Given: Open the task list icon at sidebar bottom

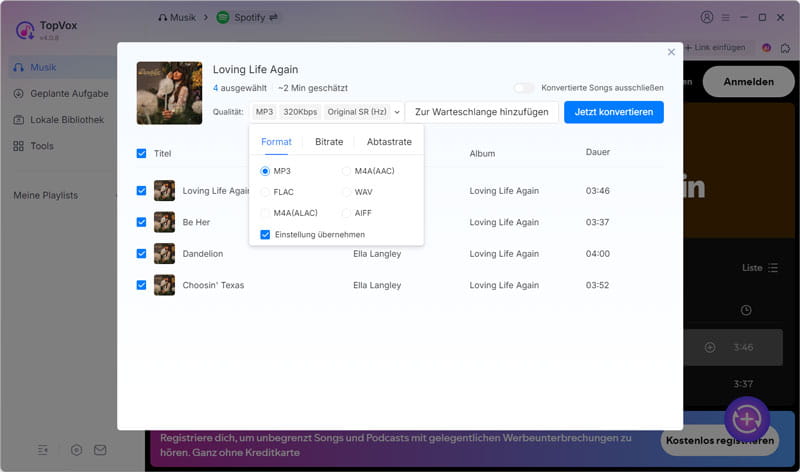Looking at the screenshot, I should coord(43,450).
